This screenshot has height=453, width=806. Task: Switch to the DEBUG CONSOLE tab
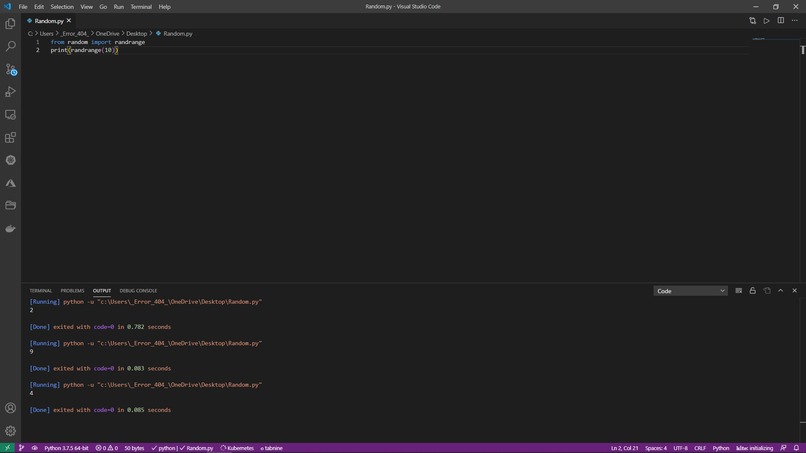pyautogui.click(x=138, y=291)
